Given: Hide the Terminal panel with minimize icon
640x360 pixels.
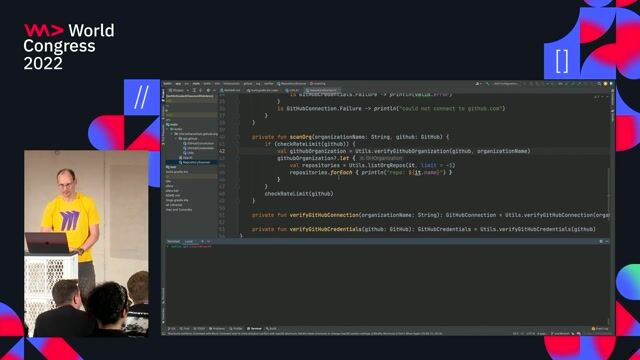Looking at the screenshot, I should pos(607,241).
